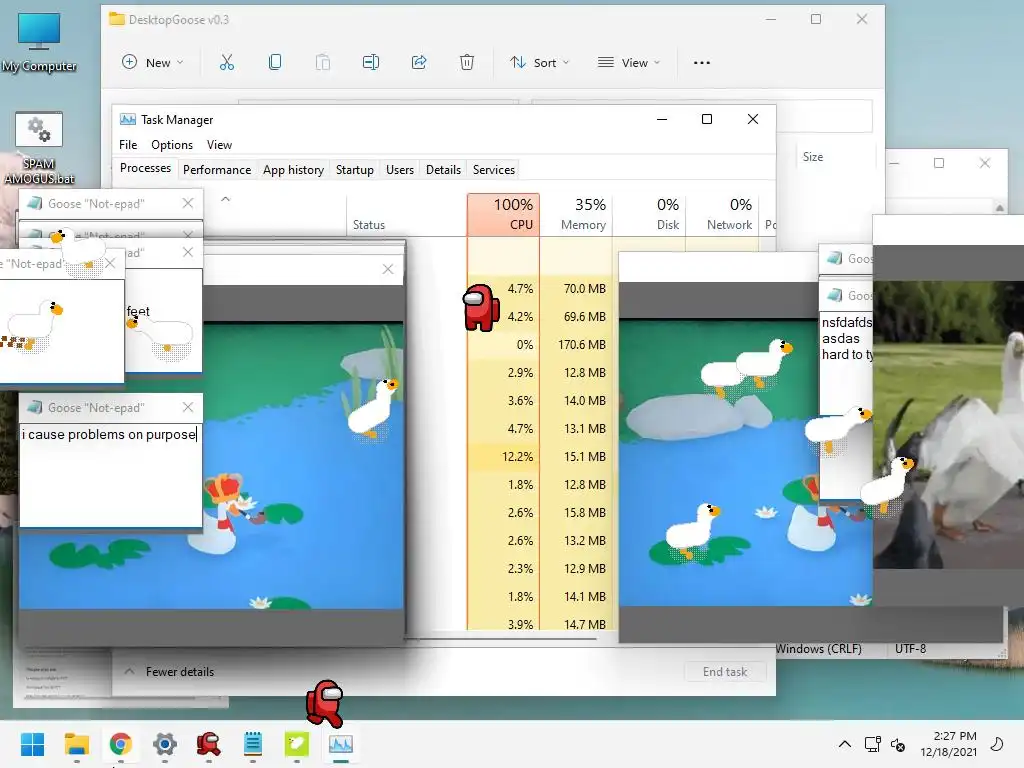The width and height of the screenshot is (1024, 768).
Task: Switch to the Startup tab
Action: click(355, 170)
